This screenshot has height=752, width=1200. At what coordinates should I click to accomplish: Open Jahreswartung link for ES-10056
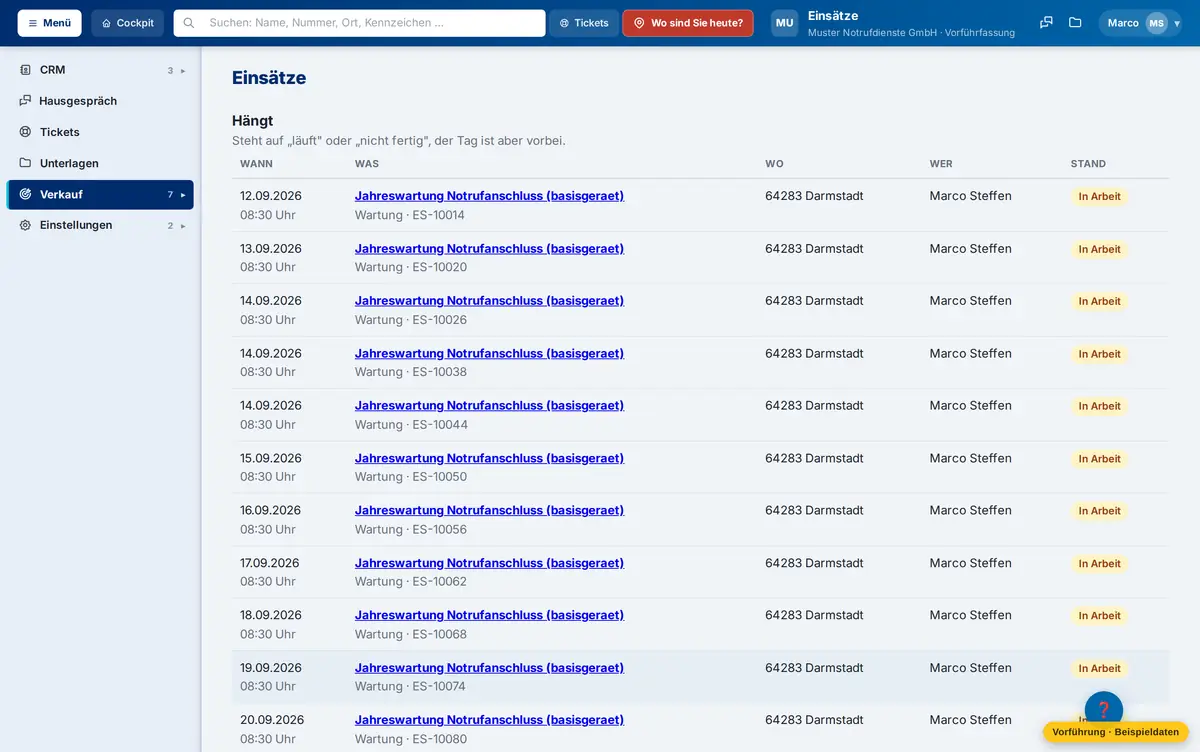(x=489, y=511)
